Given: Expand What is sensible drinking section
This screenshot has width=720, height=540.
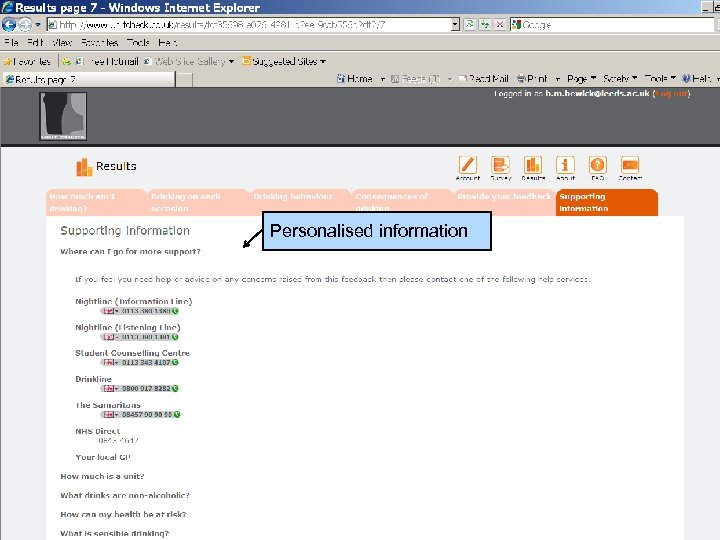Looking at the screenshot, I should (x=115, y=534).
